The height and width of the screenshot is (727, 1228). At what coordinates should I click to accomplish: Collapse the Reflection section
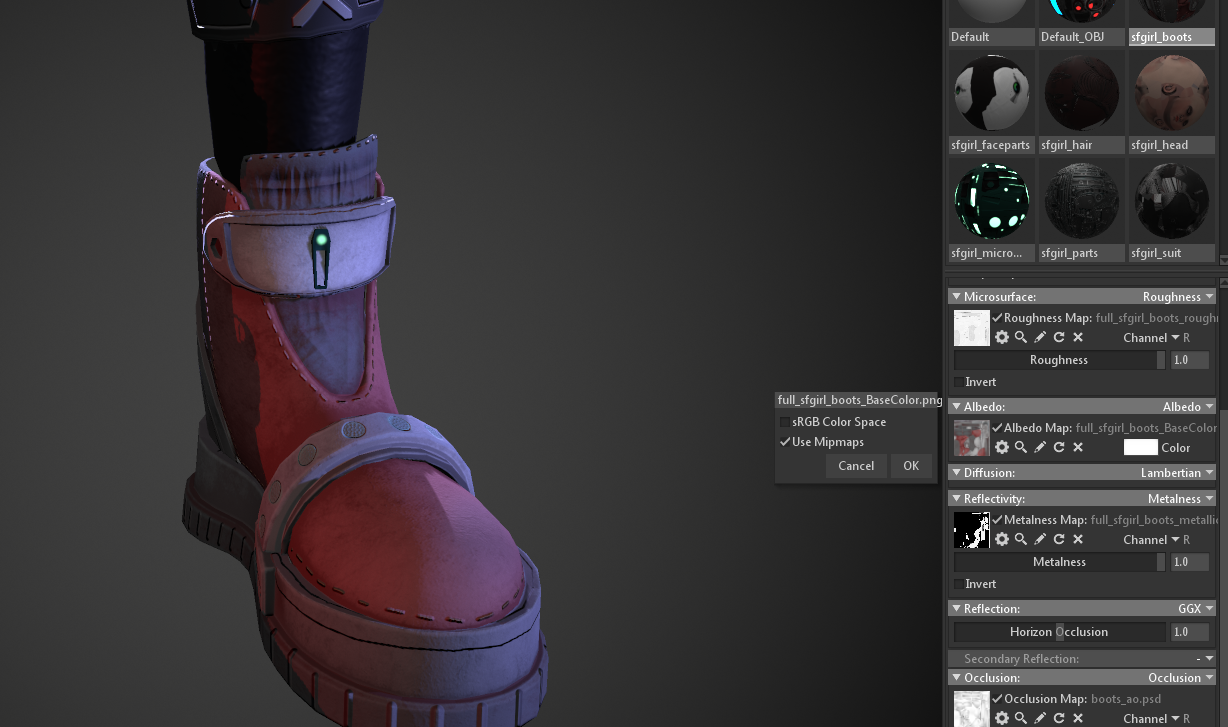956,609
